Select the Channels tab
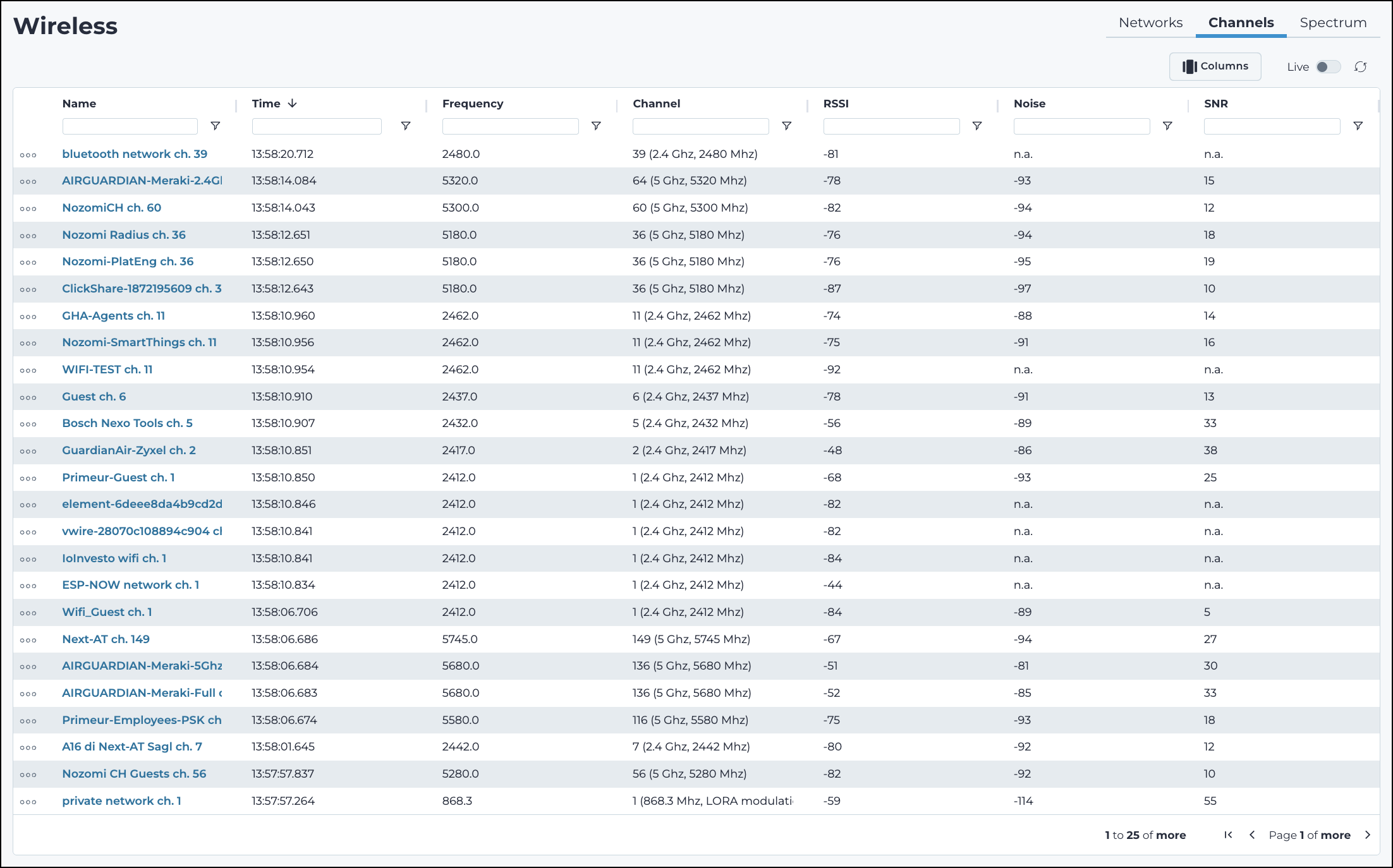 [1241, 23]
